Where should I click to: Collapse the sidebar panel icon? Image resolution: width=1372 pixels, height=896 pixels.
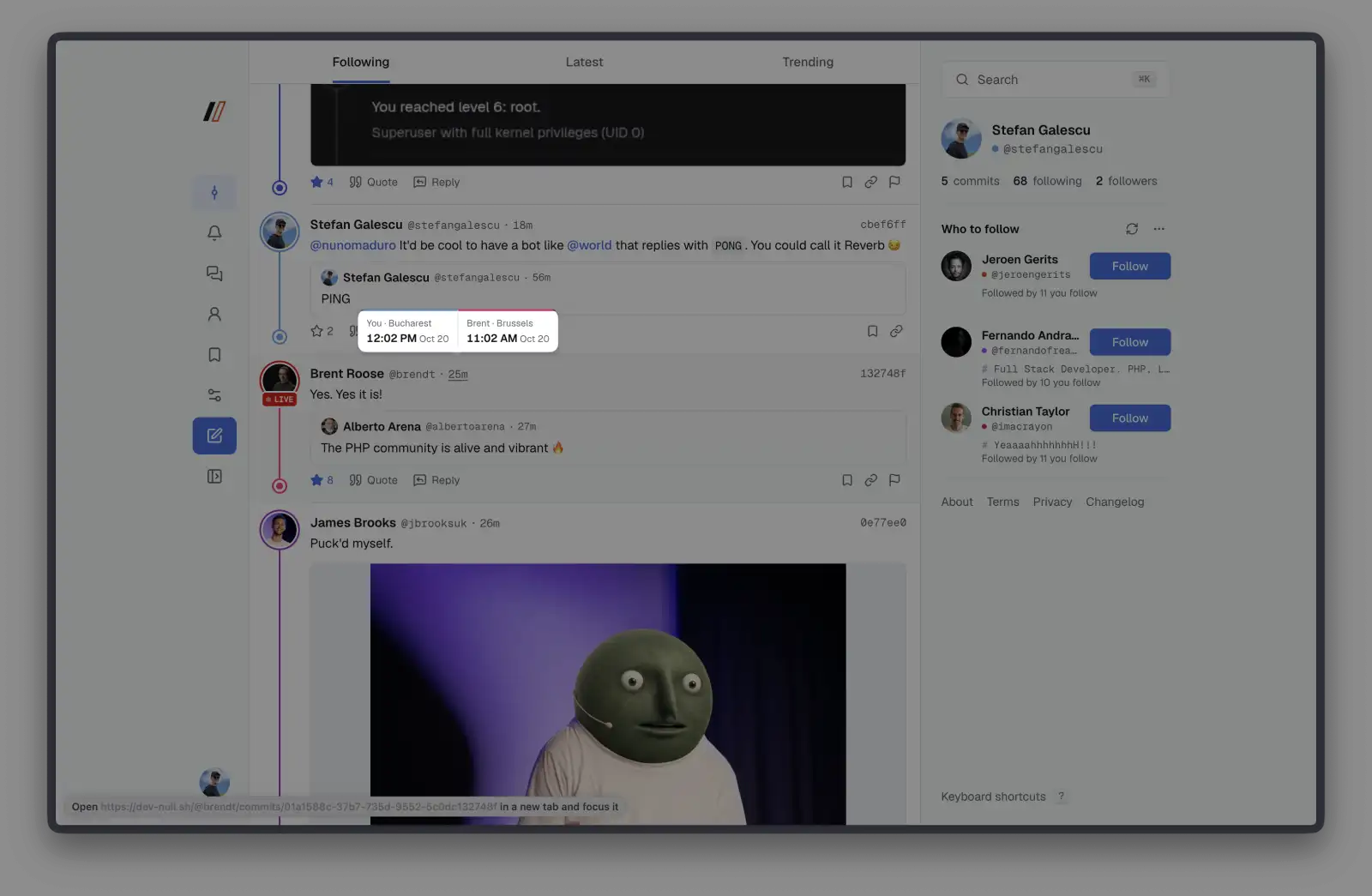214,477
